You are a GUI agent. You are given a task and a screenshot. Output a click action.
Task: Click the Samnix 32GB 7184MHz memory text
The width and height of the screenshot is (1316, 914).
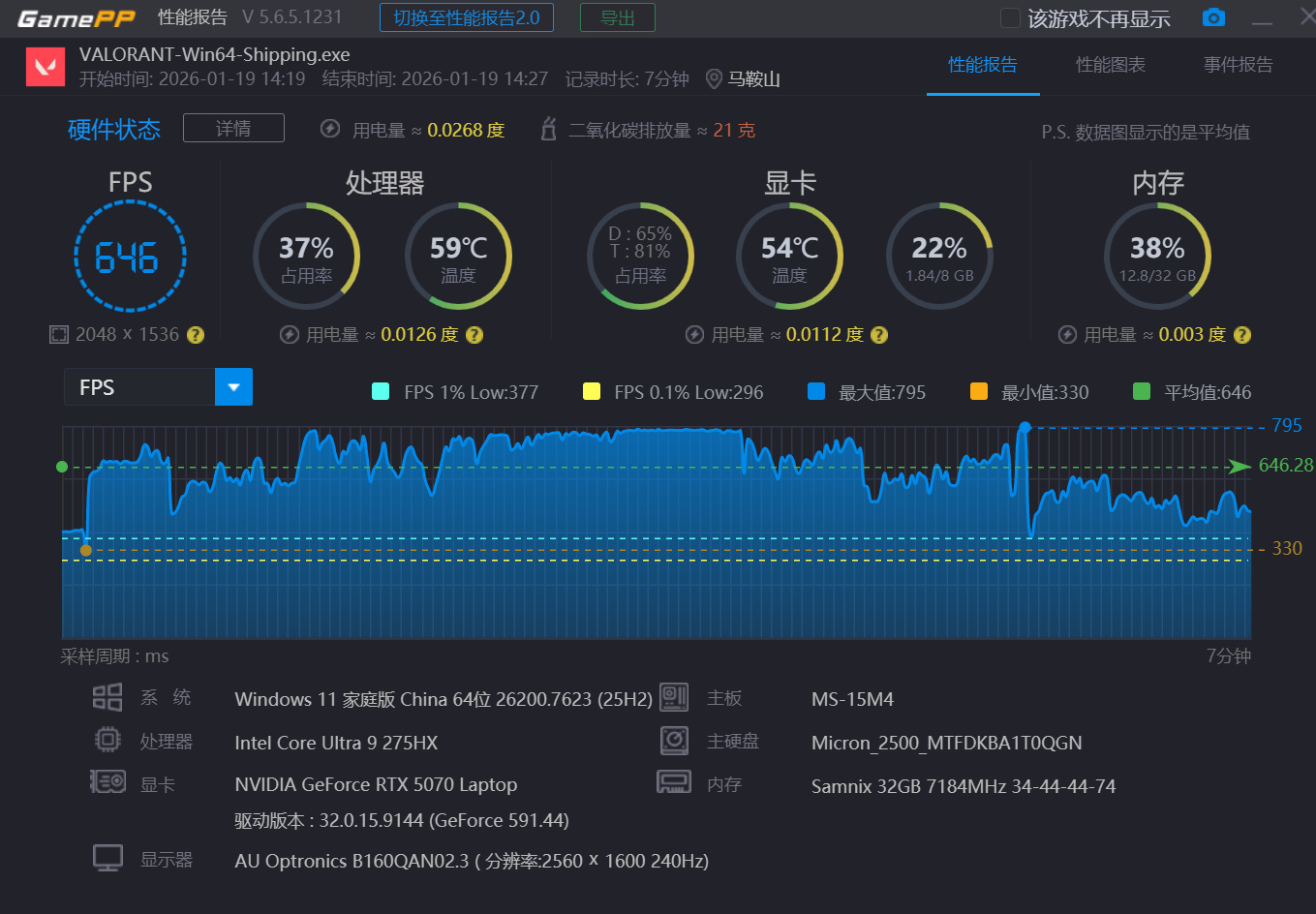click(964, 786)
